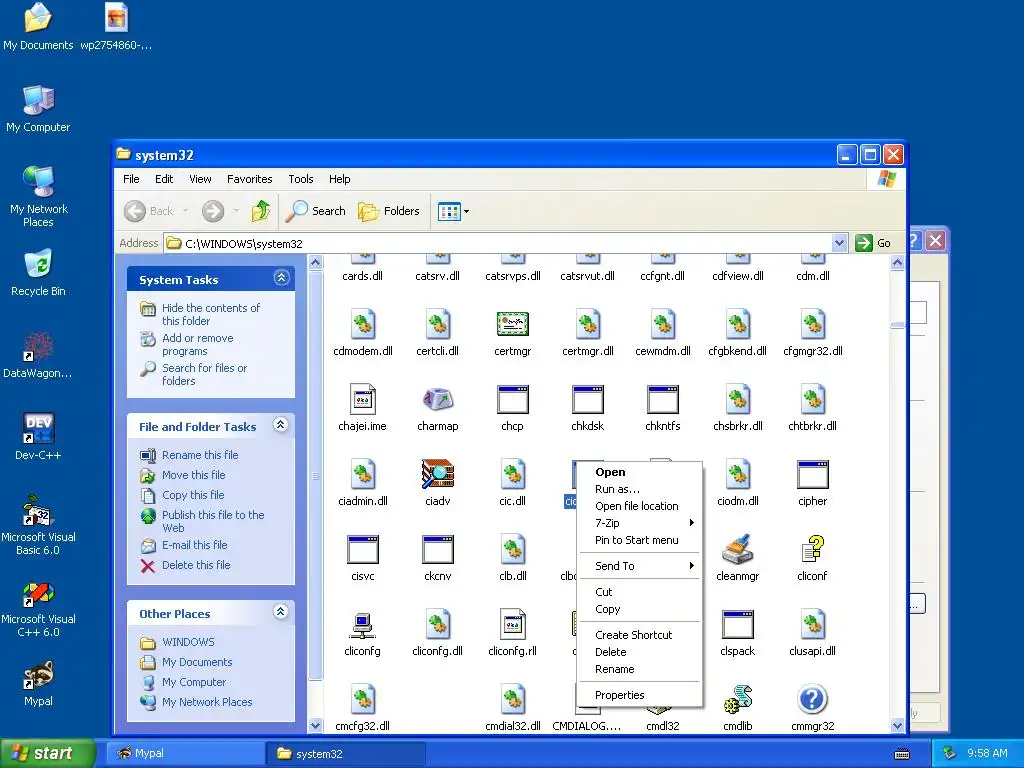The height and width of the screenshot is (768, 1024).
Task: Select the certmgr certificate icon
Action: coord(513,325)
